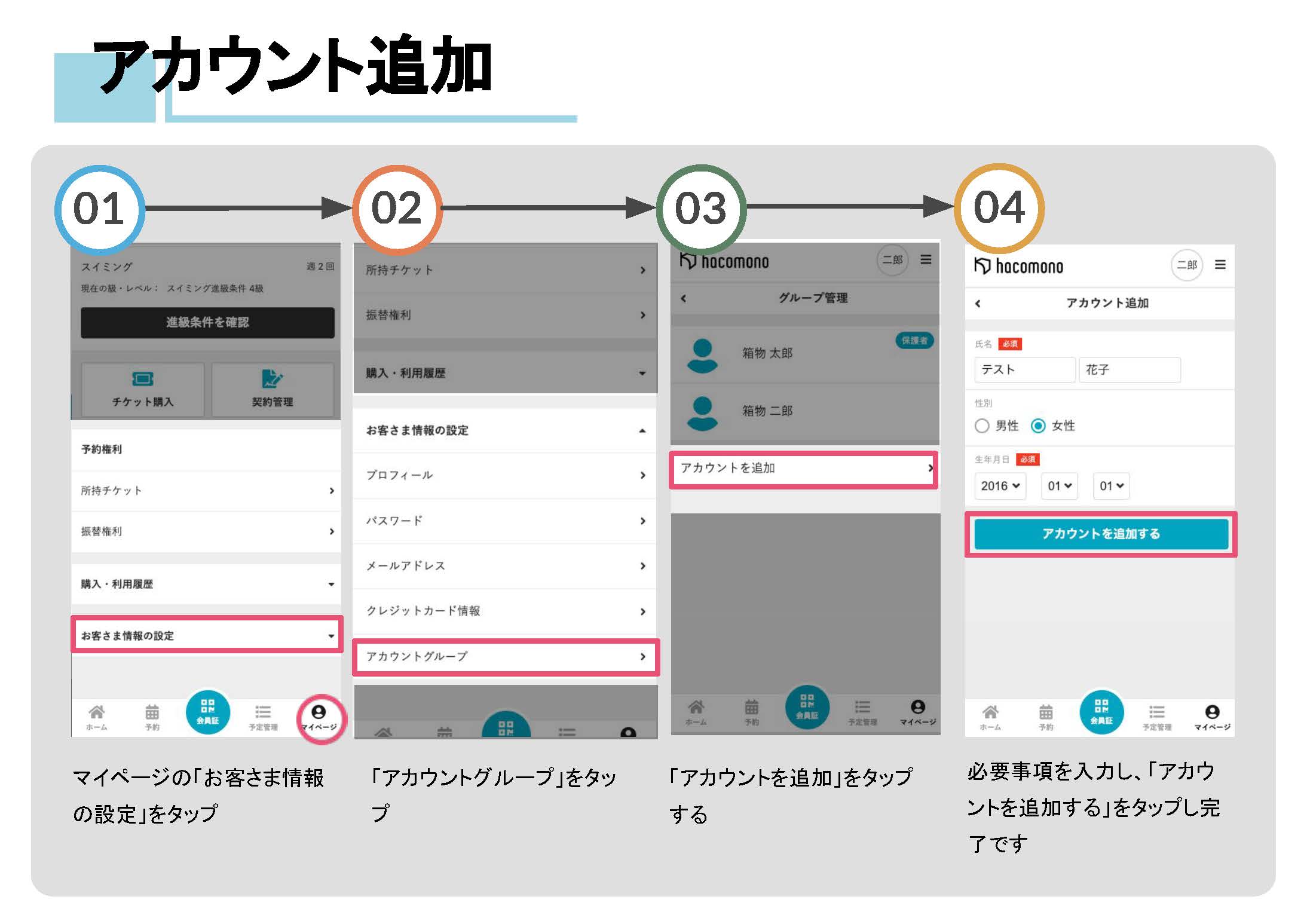Viewport: 1307px width, 924px height.
Task: Select the 女性 radio button
Action: point(1040,426)
